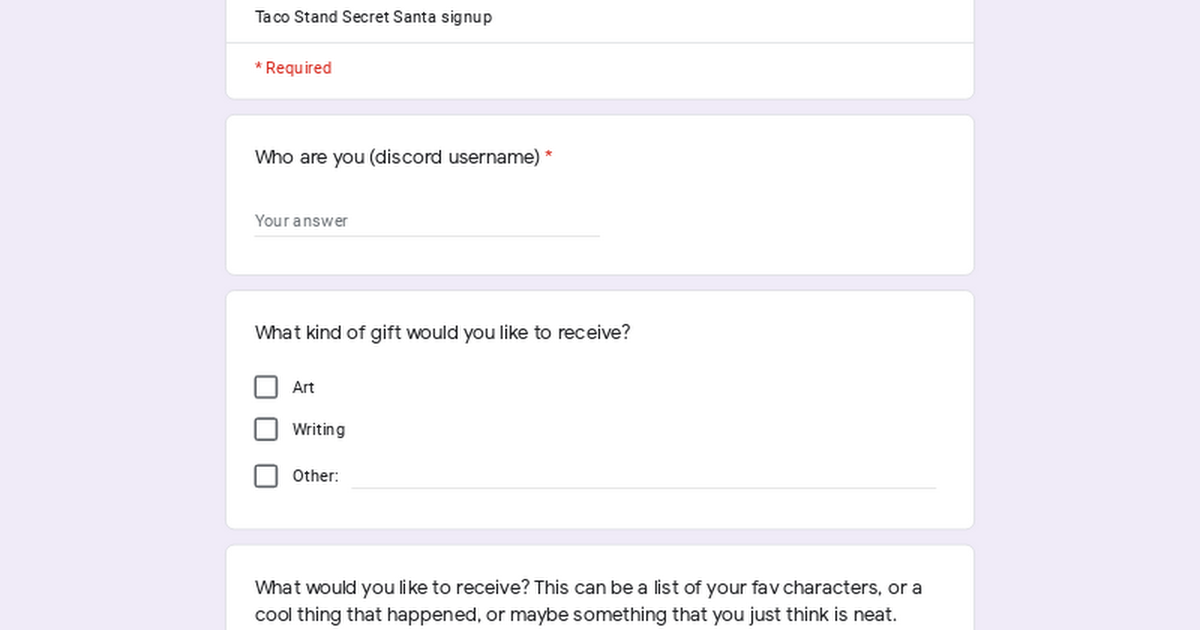The width and height of the screenshot is (1200, 630).
Task: Tick the Writing checkbox
Action: click(x=266, y=429)
